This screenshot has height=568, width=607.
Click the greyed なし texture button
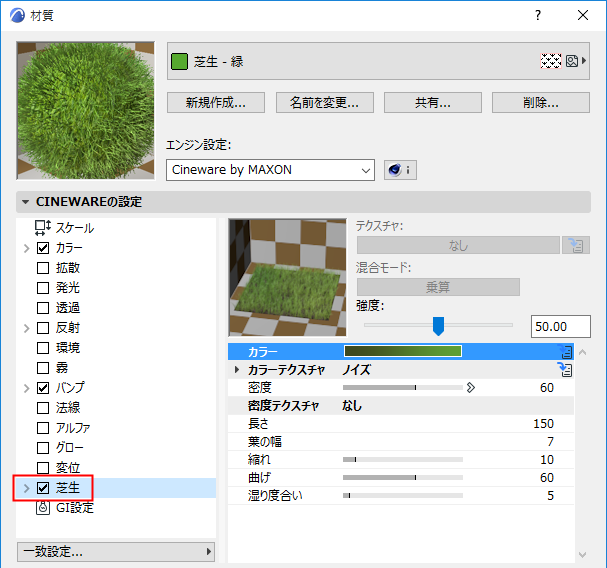[x=458, y=245]
